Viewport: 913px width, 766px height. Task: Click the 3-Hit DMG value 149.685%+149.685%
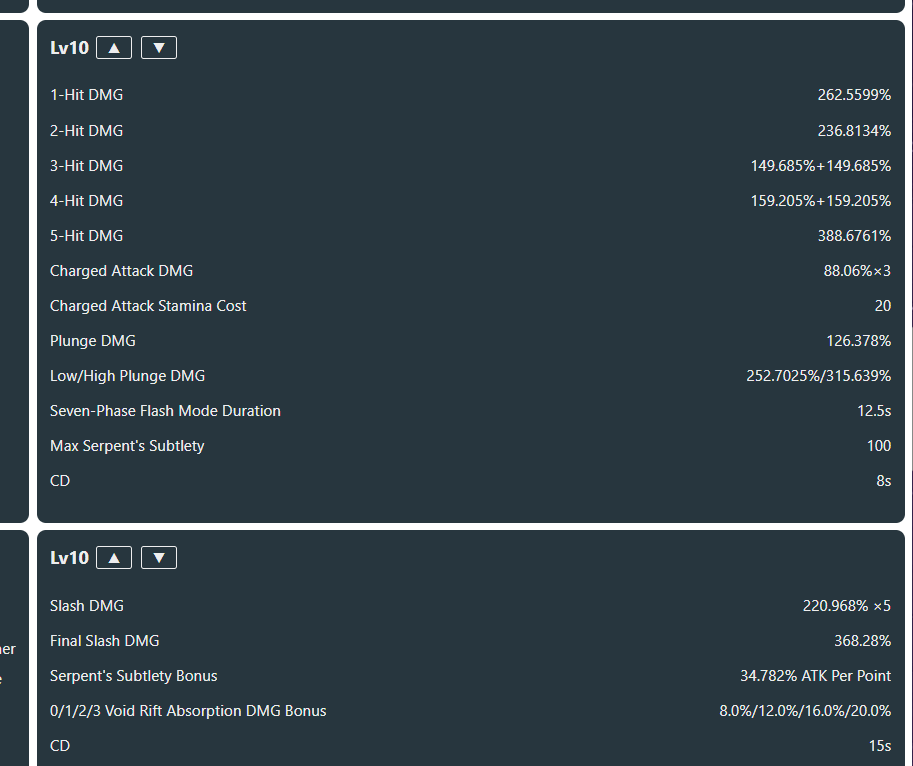click(821, 166)
